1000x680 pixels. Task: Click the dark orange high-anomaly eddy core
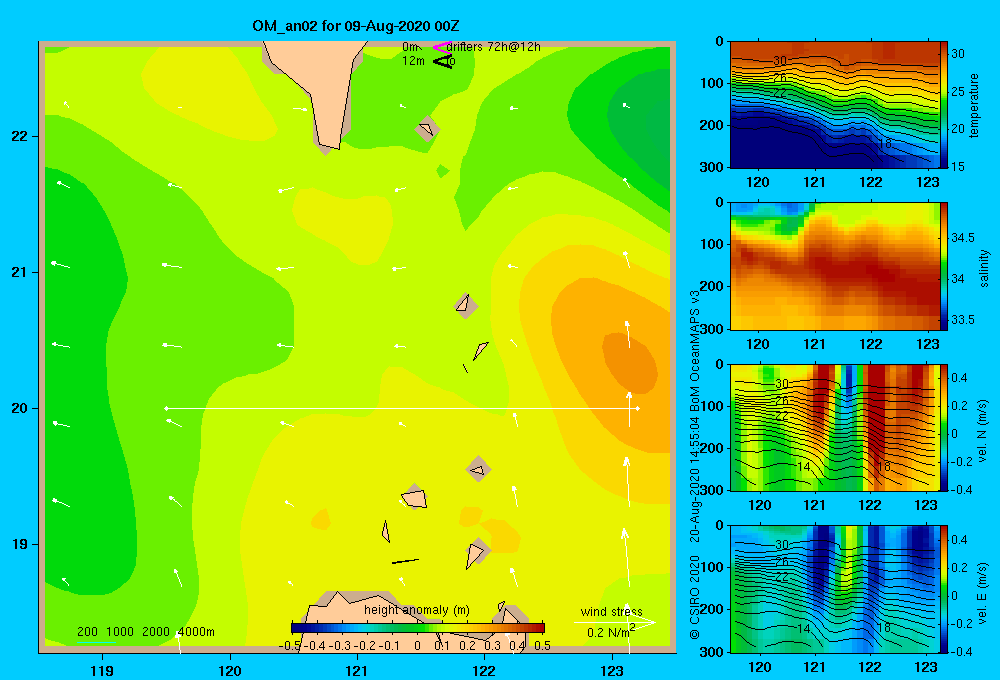coord(629,362)
